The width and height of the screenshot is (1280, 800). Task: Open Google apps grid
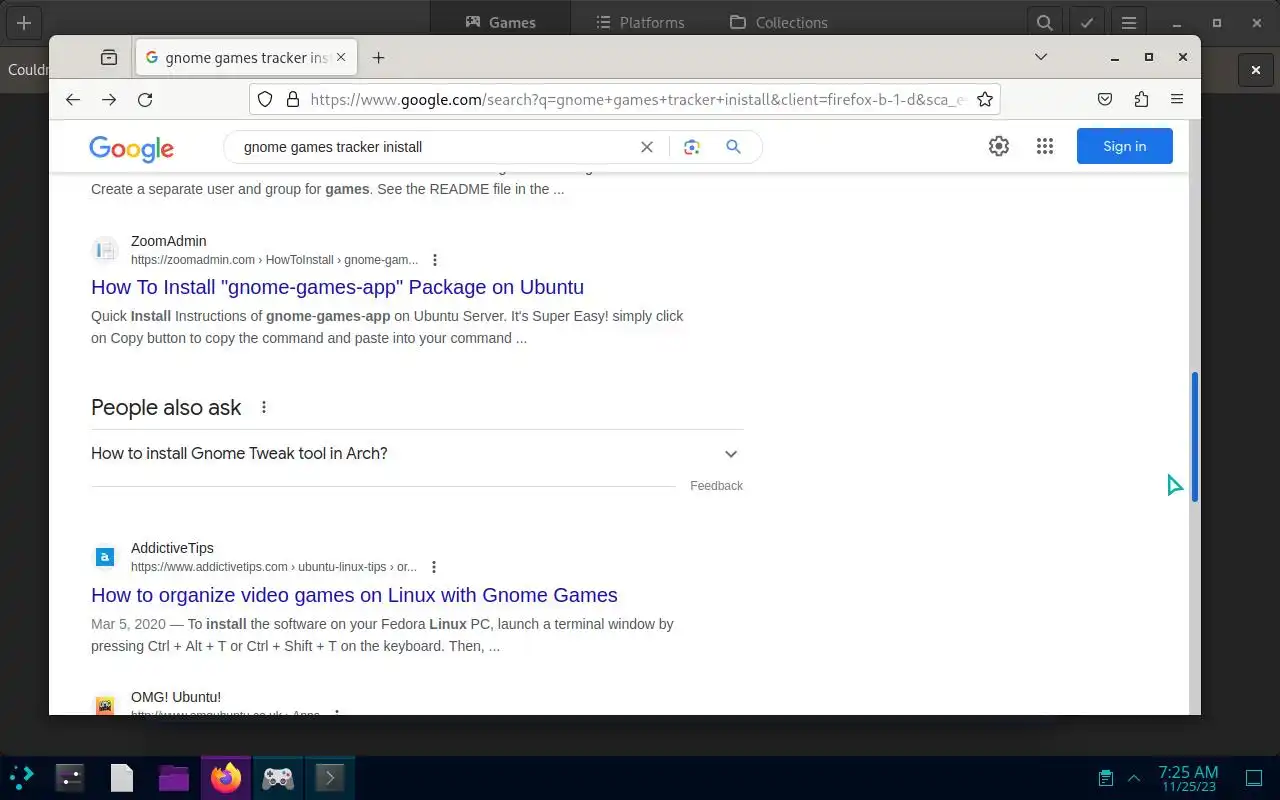click(x=1045, y=146)
